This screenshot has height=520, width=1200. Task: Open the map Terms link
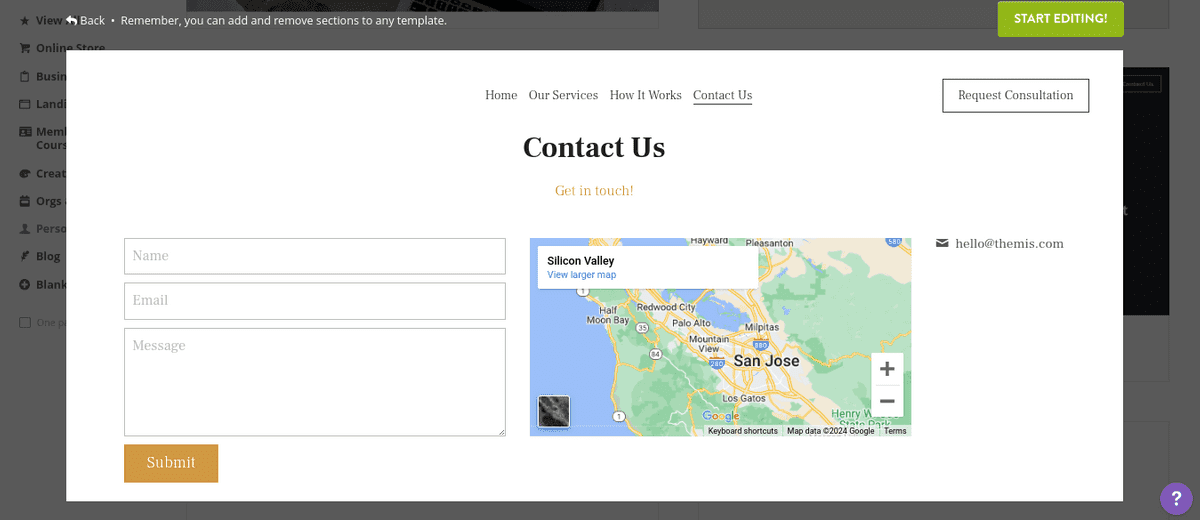895,431
